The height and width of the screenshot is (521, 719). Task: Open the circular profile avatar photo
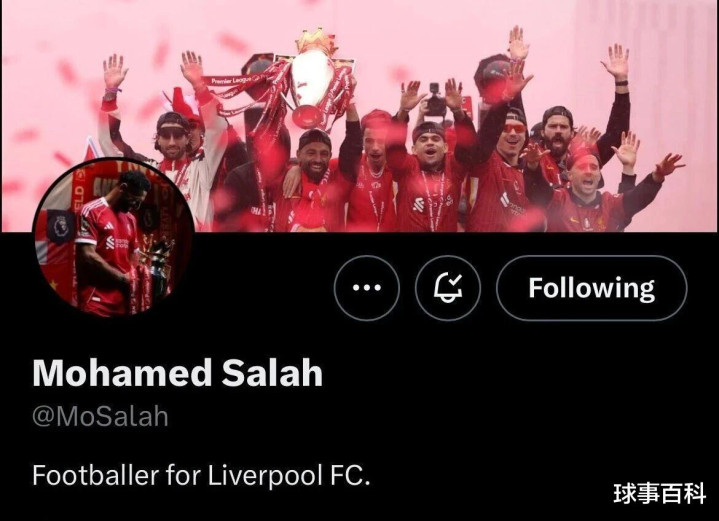(x=114, y=238)
